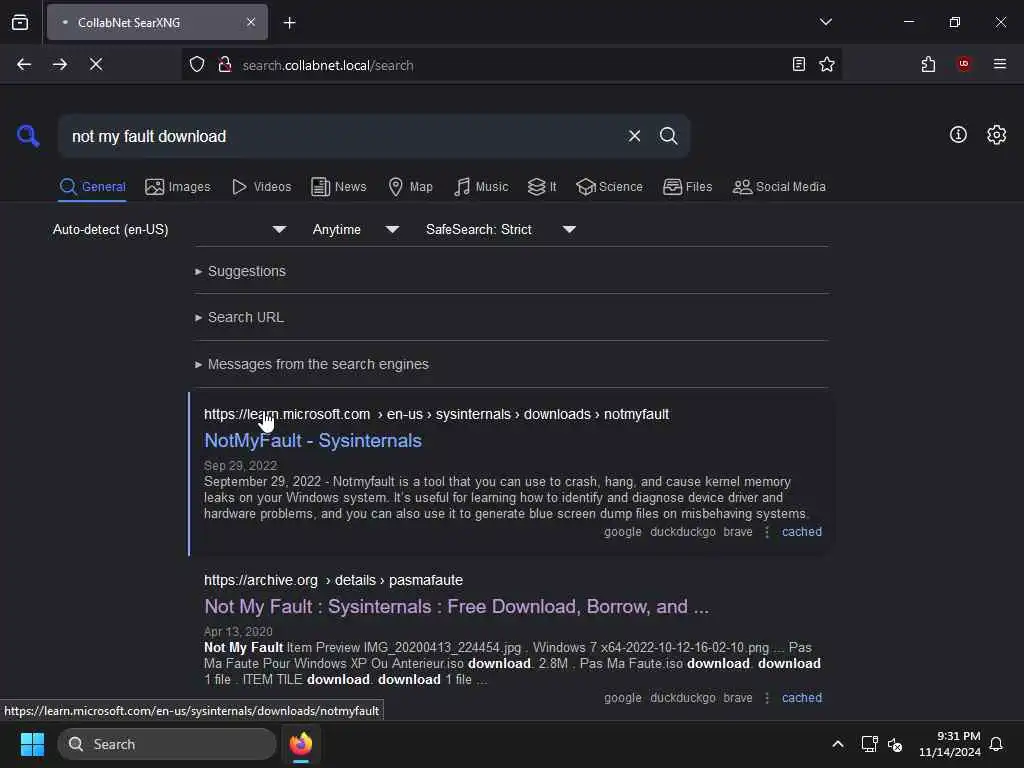Switch to the Images category tab
The image size is (1024, 768).
(178, 187)
